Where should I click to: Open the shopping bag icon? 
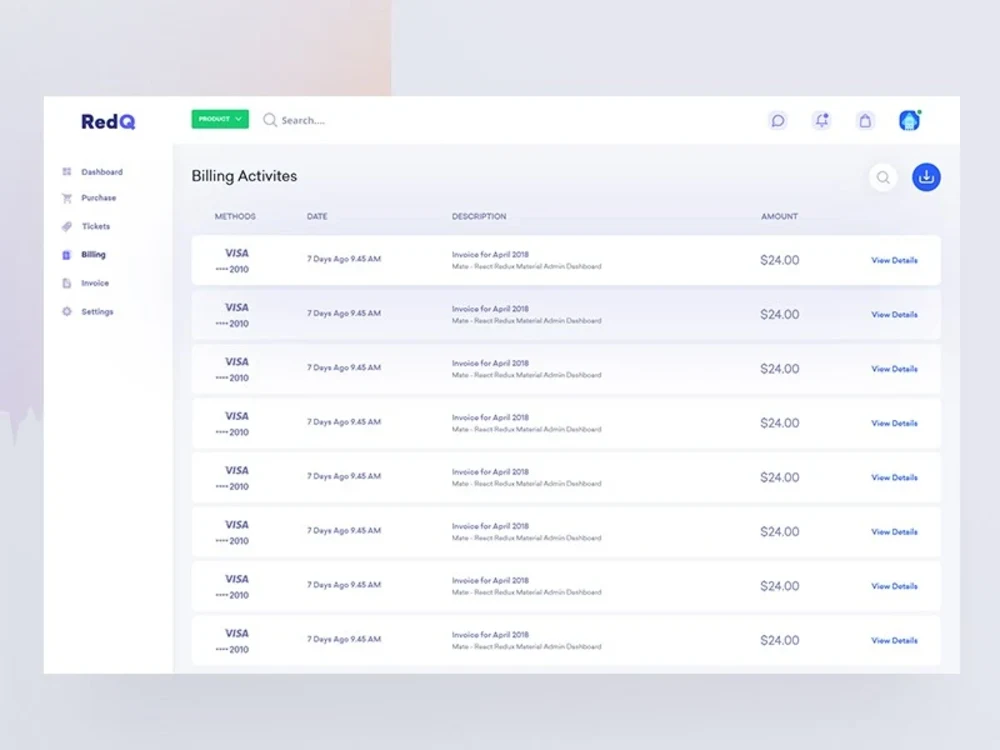[865, 121]
